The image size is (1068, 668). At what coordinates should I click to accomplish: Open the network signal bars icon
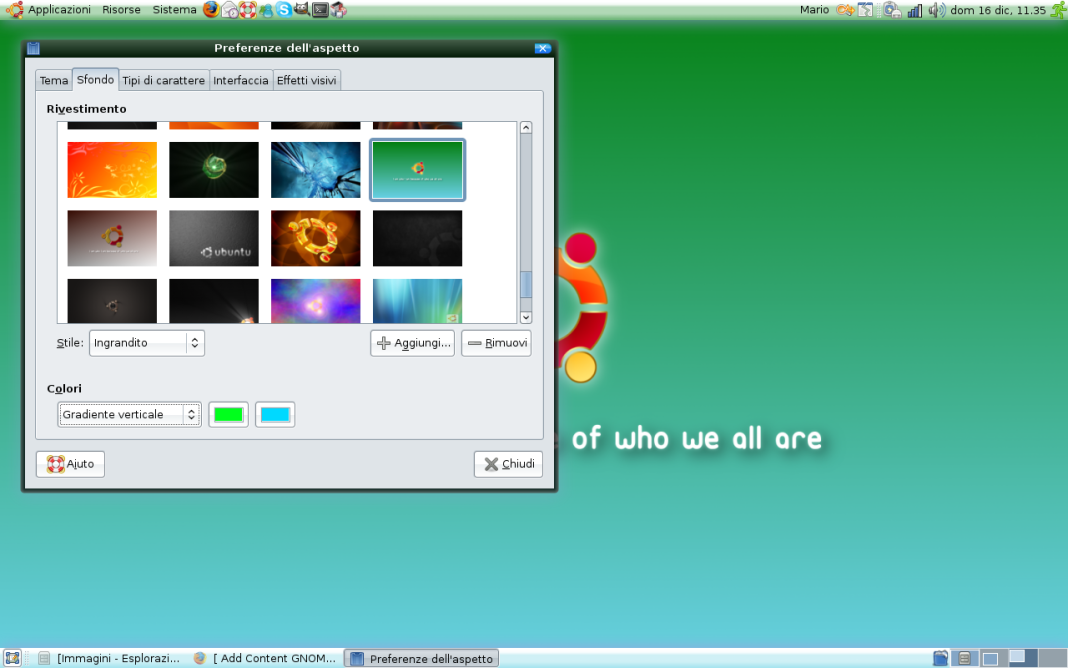coord(914,10)
